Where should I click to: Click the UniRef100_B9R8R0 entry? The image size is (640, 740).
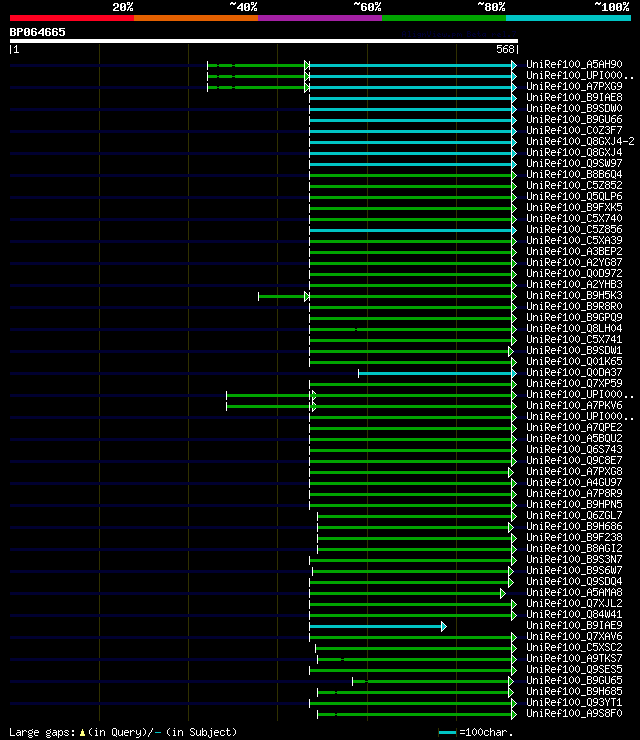click(x=574, y=306)
